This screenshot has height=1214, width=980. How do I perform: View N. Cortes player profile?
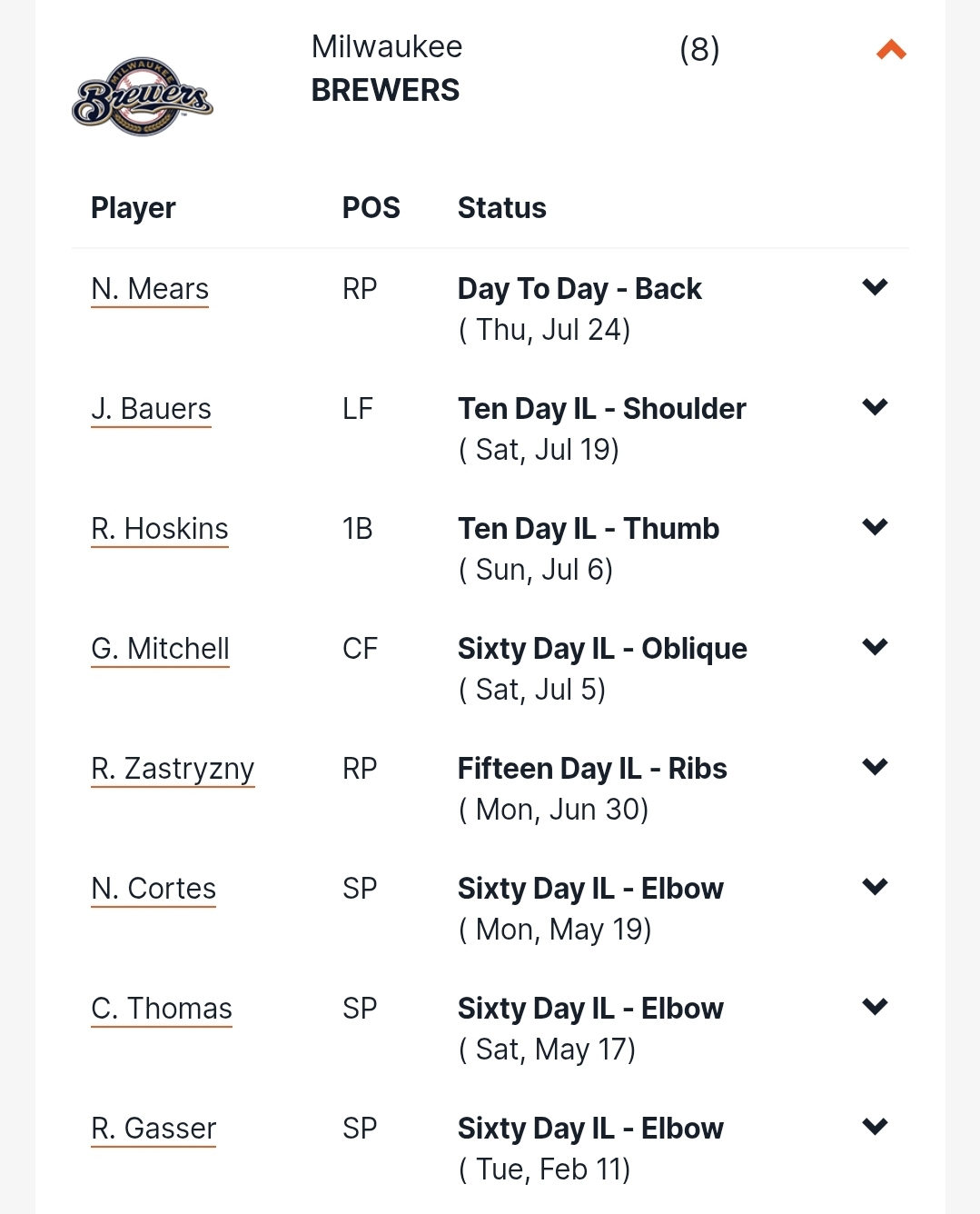coord(153,889)
